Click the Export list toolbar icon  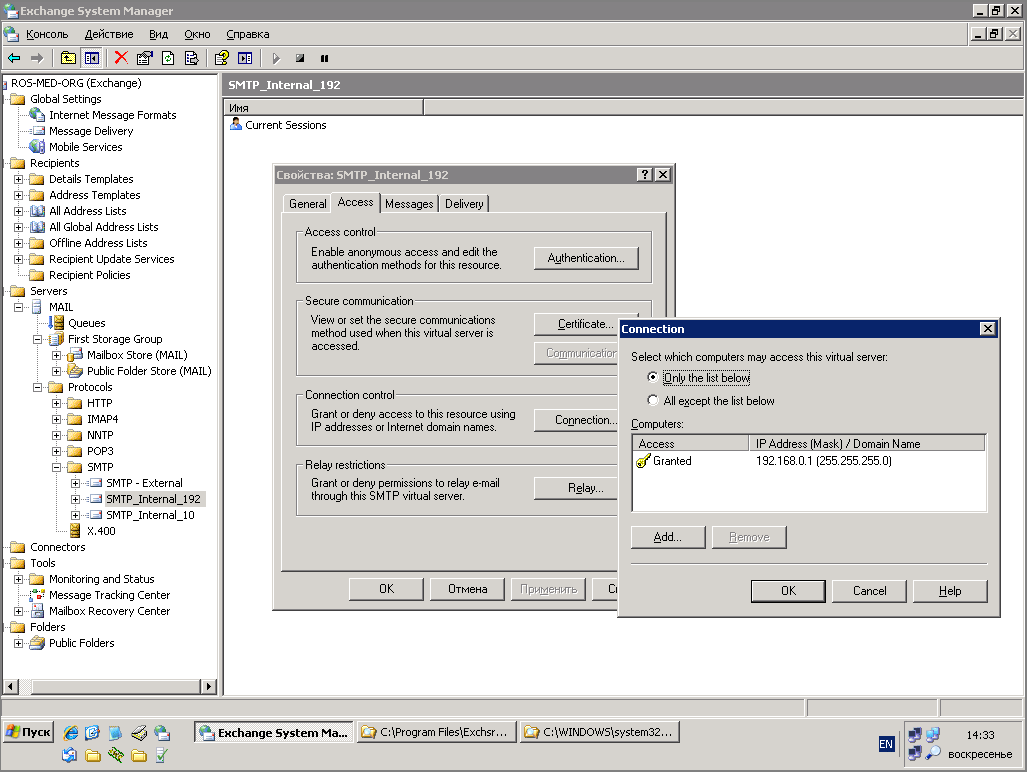pyautogui.click(x=191, y=58)
